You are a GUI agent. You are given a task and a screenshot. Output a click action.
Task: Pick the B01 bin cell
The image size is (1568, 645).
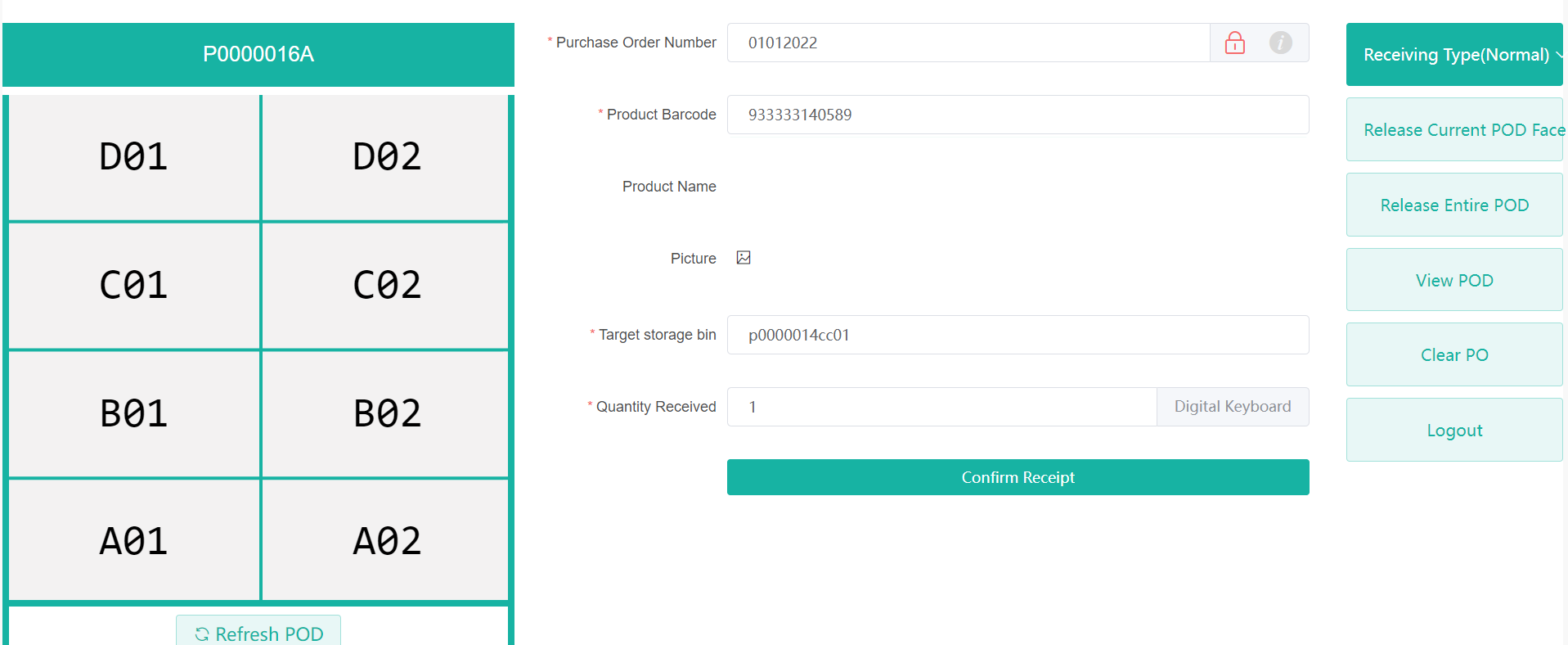pyautogui.click(x=134, y=414)
